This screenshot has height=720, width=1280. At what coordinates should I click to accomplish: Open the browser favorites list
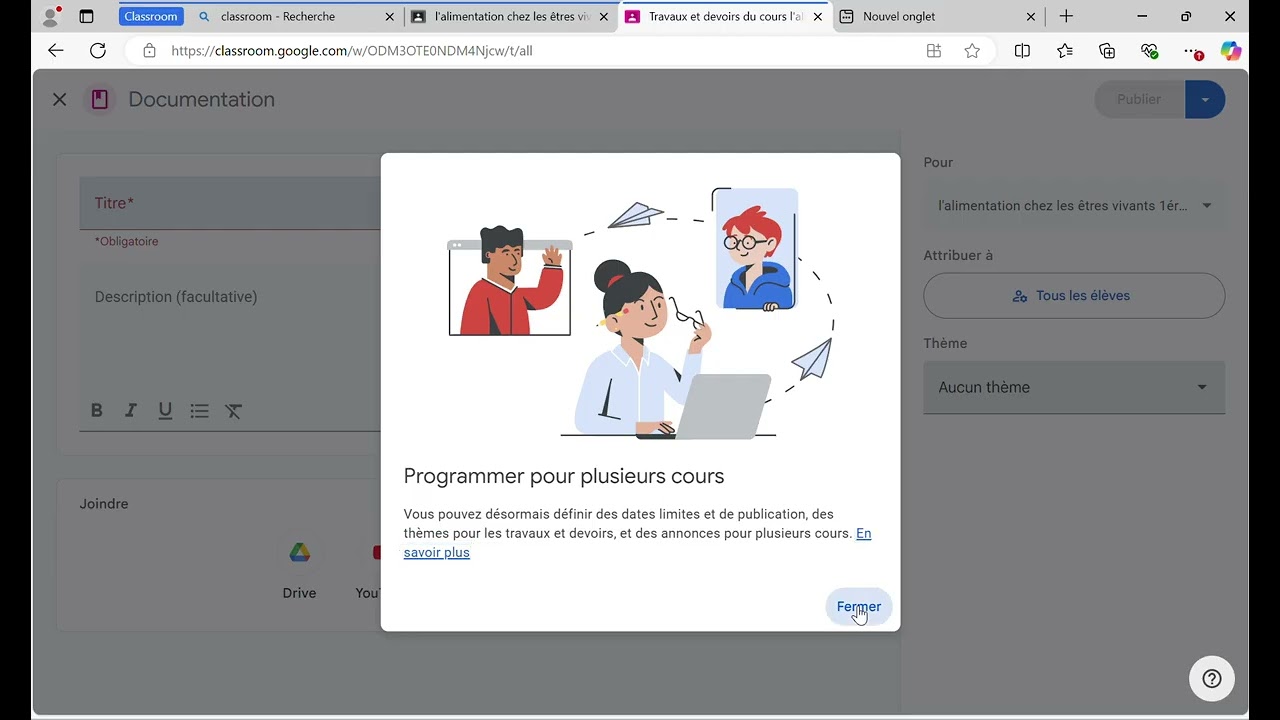click(1064, 51)
